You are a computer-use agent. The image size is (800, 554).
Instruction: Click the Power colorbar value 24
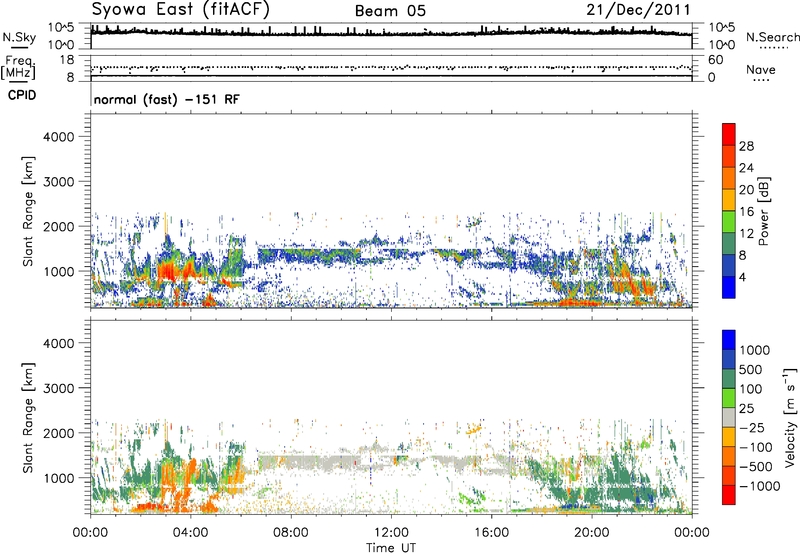pos(746,168)
